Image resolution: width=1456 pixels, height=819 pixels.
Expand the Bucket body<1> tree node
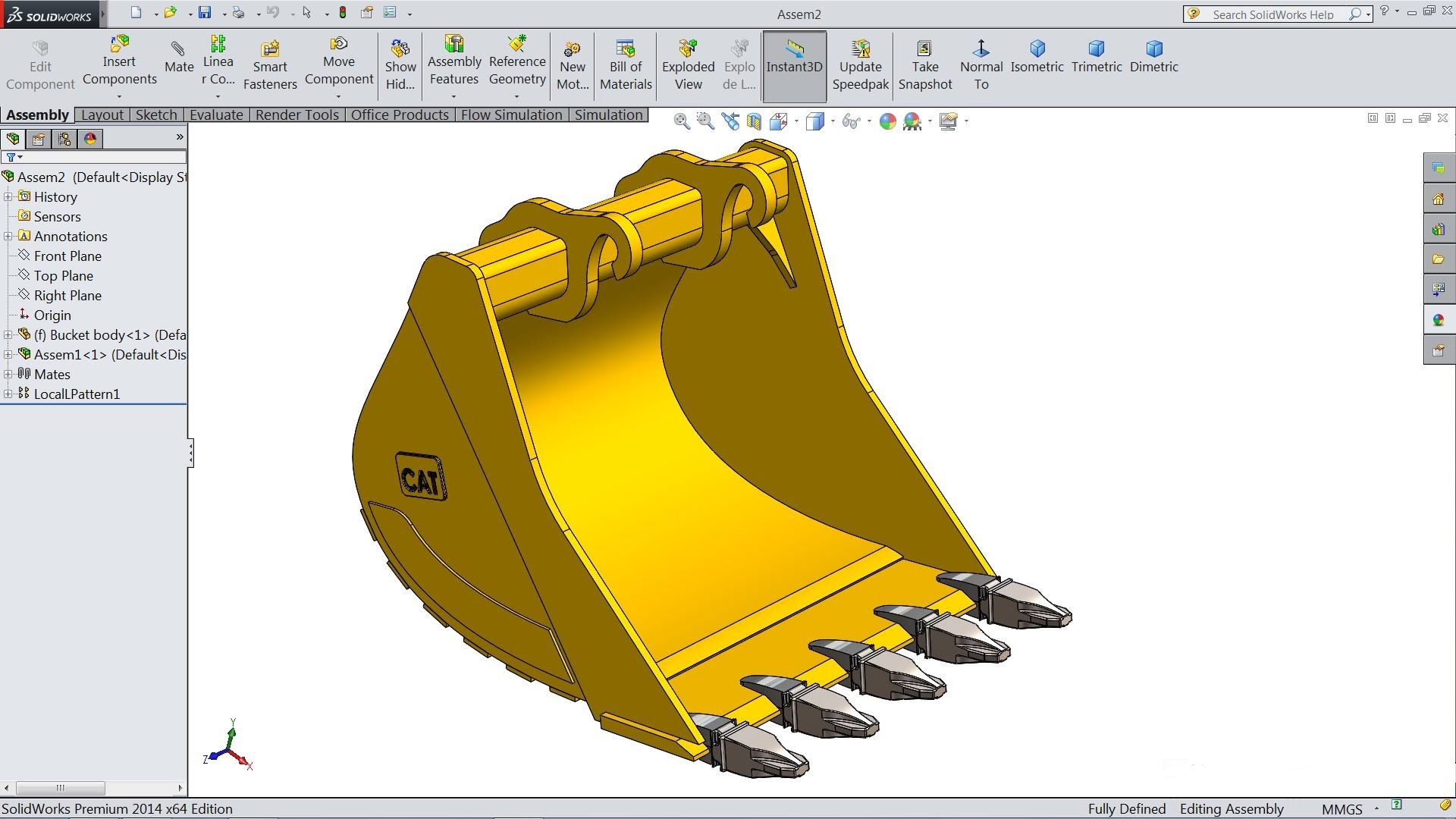[8, 334]
